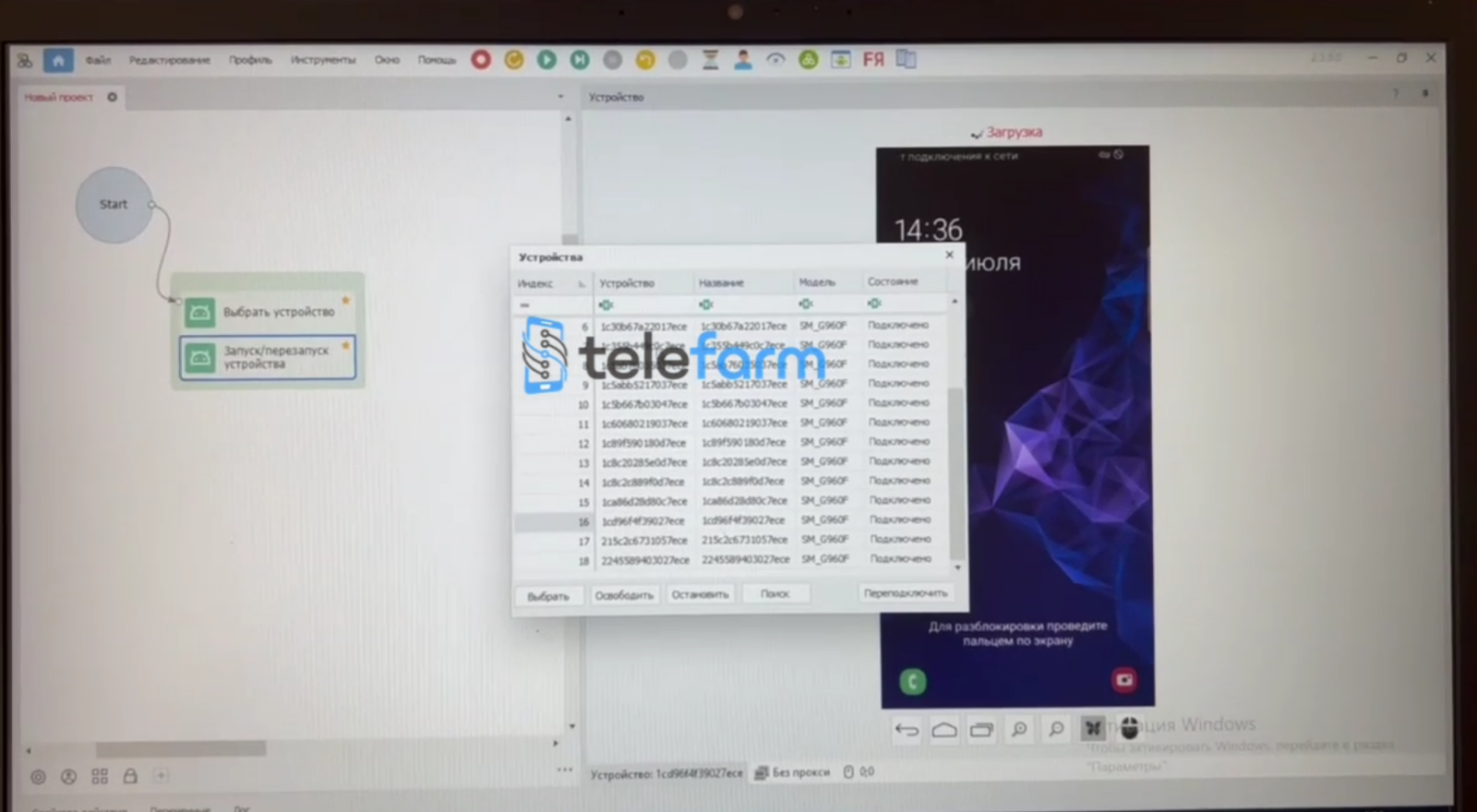The width and height of the screenshot is (1477, 812).
Task: Select the device row with index 18
Action: (x=731, y=560)
